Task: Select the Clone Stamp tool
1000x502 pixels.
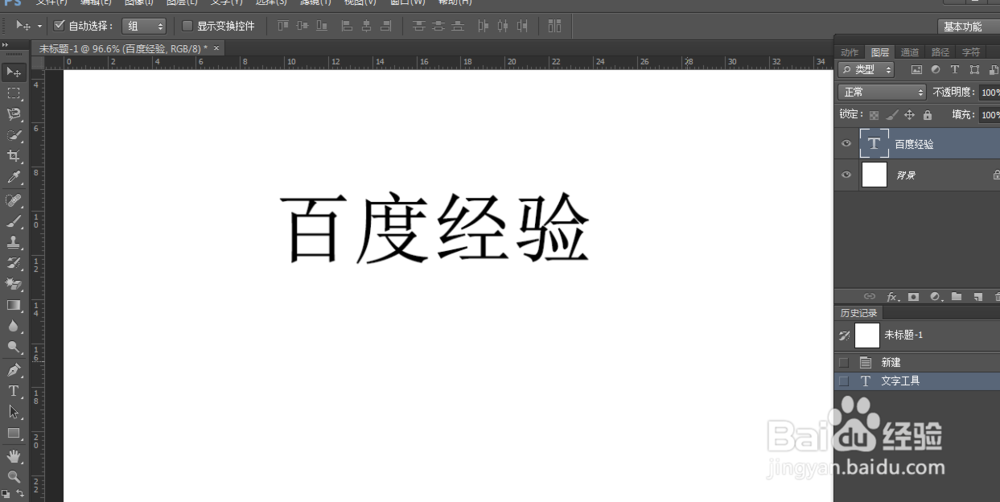Action: click(13, 242)
